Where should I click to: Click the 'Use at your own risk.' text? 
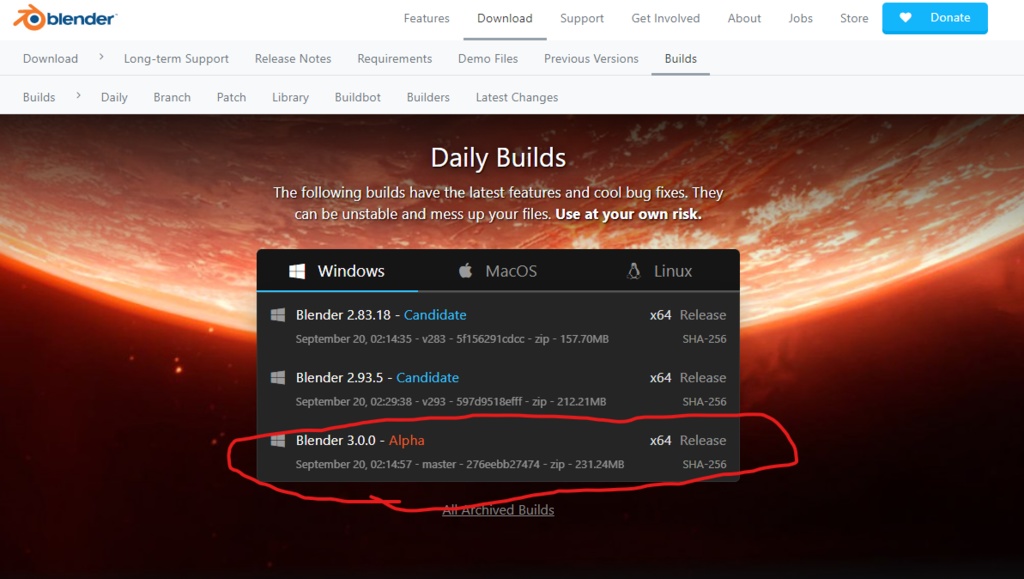click(x=628, y=214)
